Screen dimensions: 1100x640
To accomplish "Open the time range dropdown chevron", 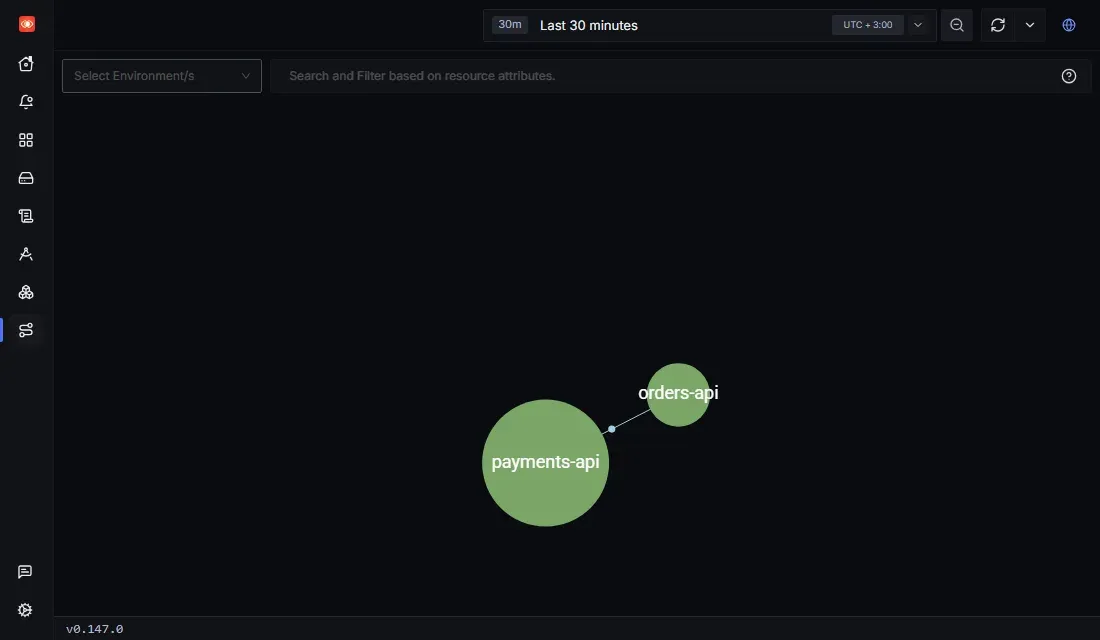I will pyautogui.click(x=918, y=25).
